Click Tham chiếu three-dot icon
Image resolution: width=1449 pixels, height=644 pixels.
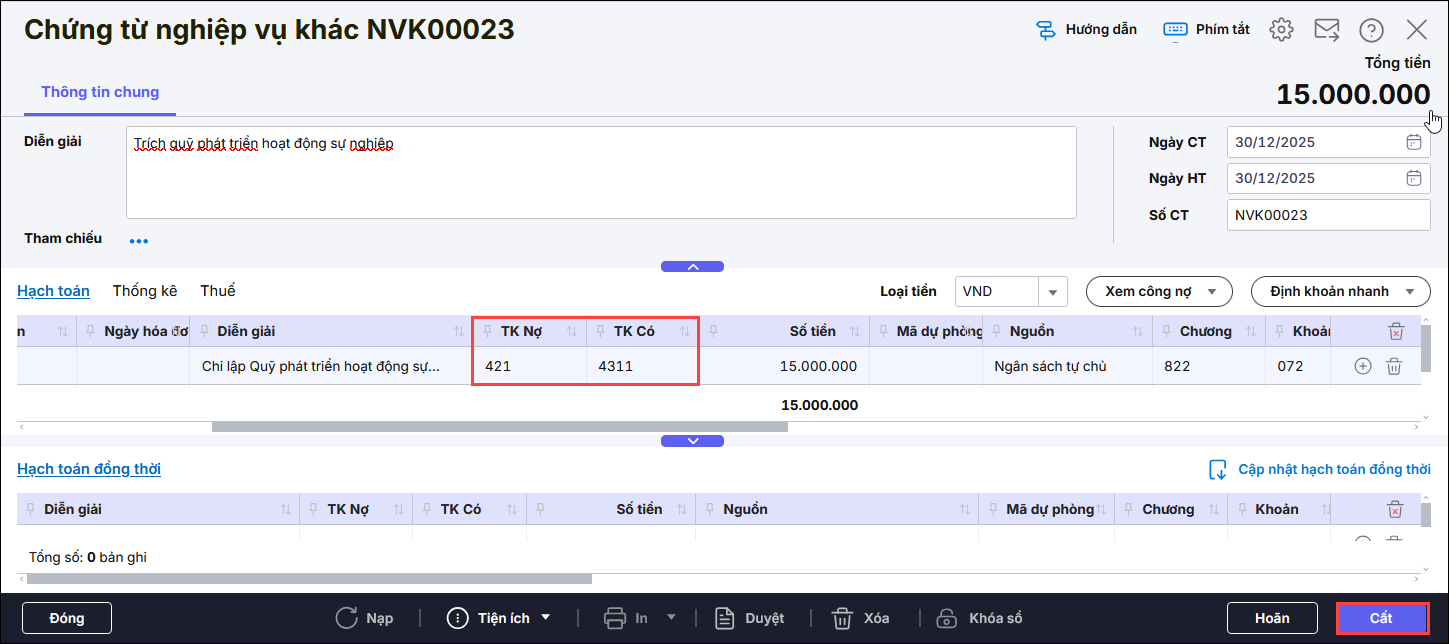pos(139,241)
